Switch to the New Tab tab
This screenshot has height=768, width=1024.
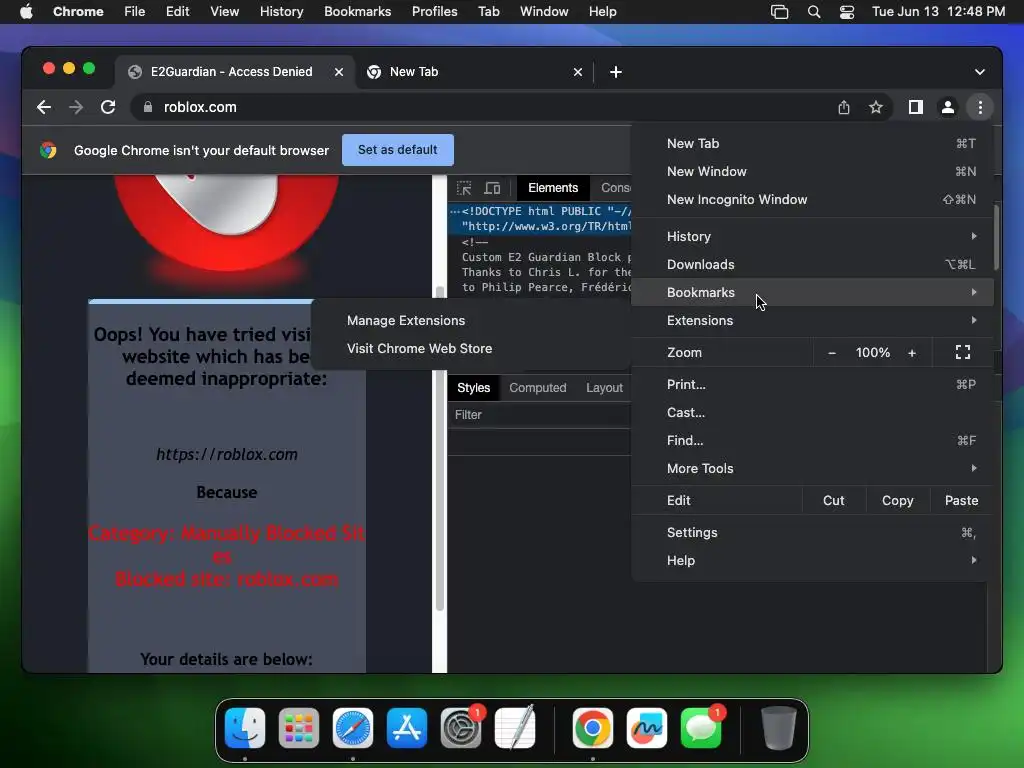[474, 72]
